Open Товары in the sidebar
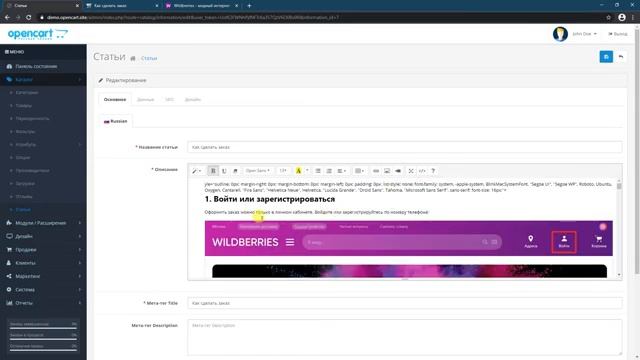Viewport: 640px width, 360px height. coord(43,106)
